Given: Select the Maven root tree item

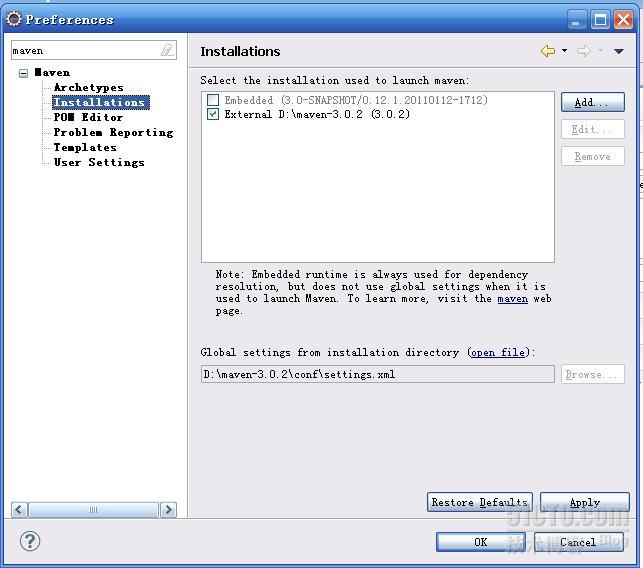Looking at the screenshot, I should (x=52, y=73).
